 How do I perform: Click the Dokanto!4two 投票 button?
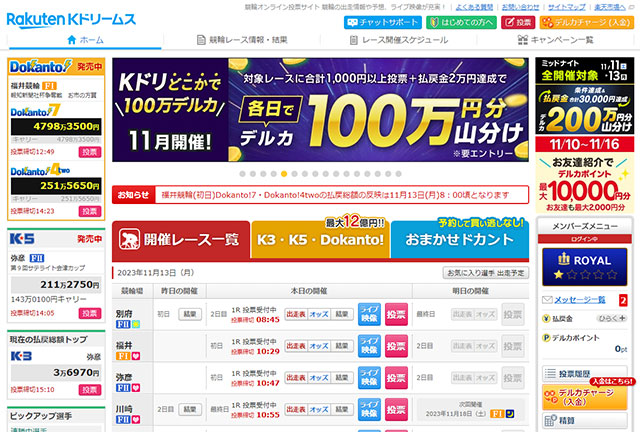pos(90,212)
